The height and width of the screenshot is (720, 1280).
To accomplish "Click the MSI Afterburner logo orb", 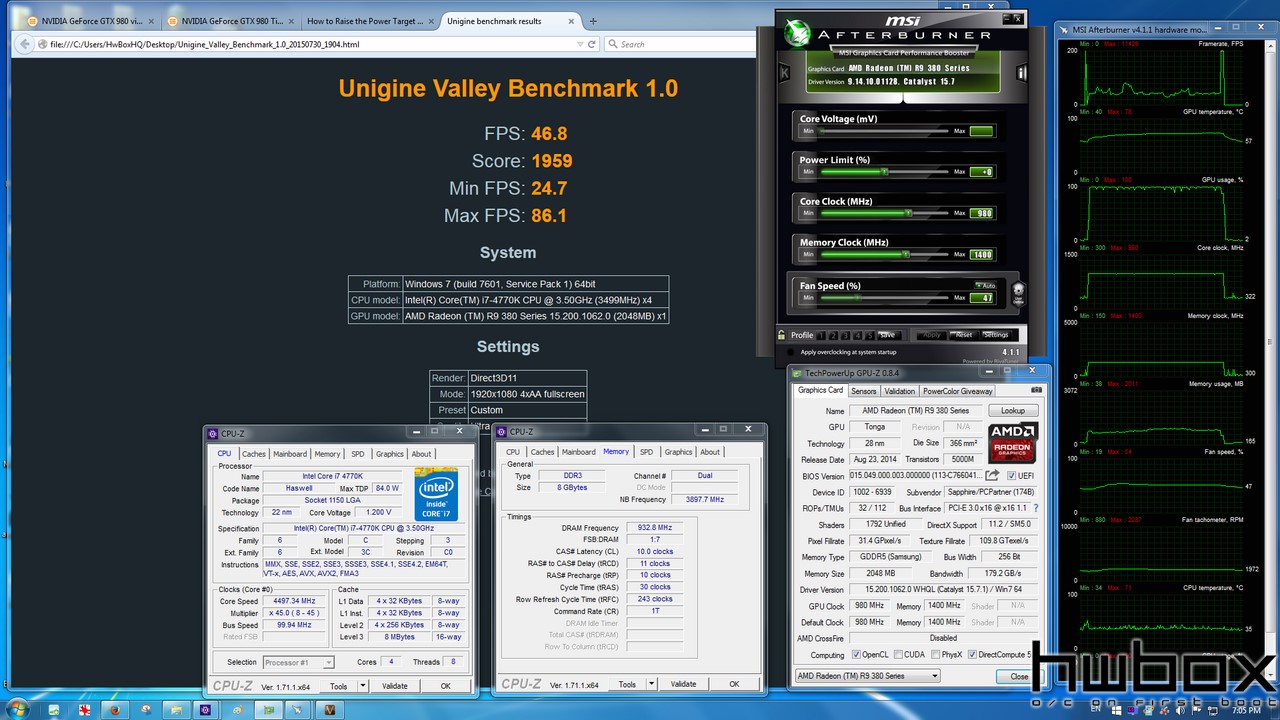I will [799, 33].
